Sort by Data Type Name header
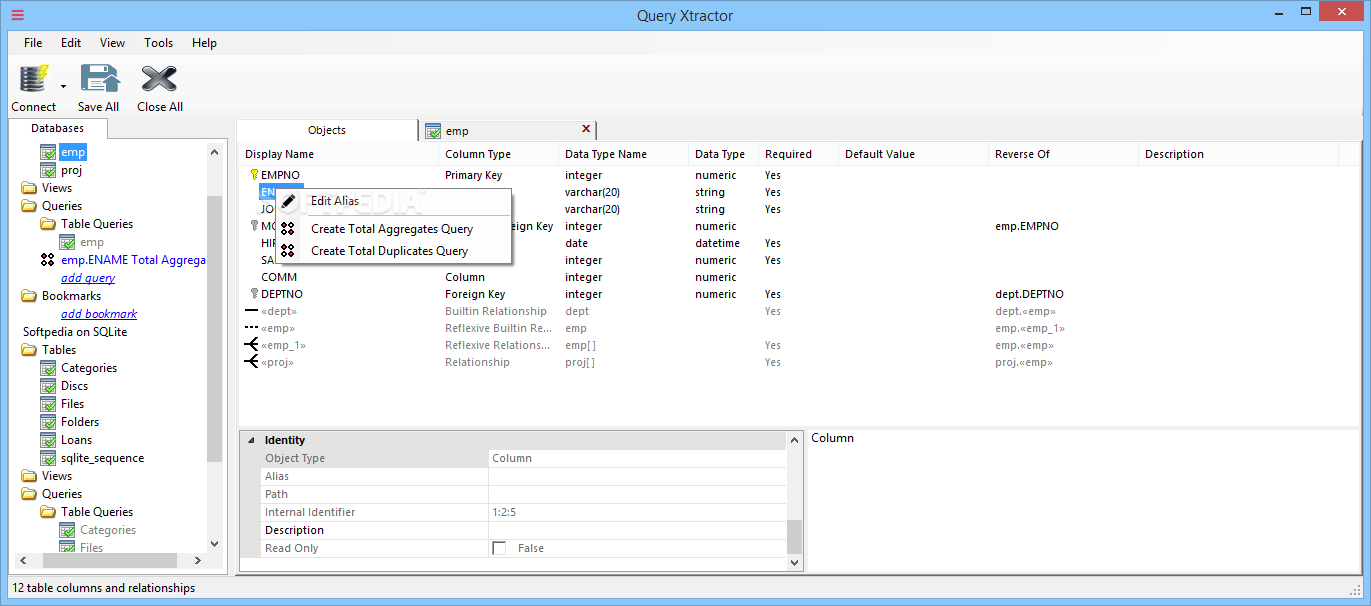 tap(623, 154)
